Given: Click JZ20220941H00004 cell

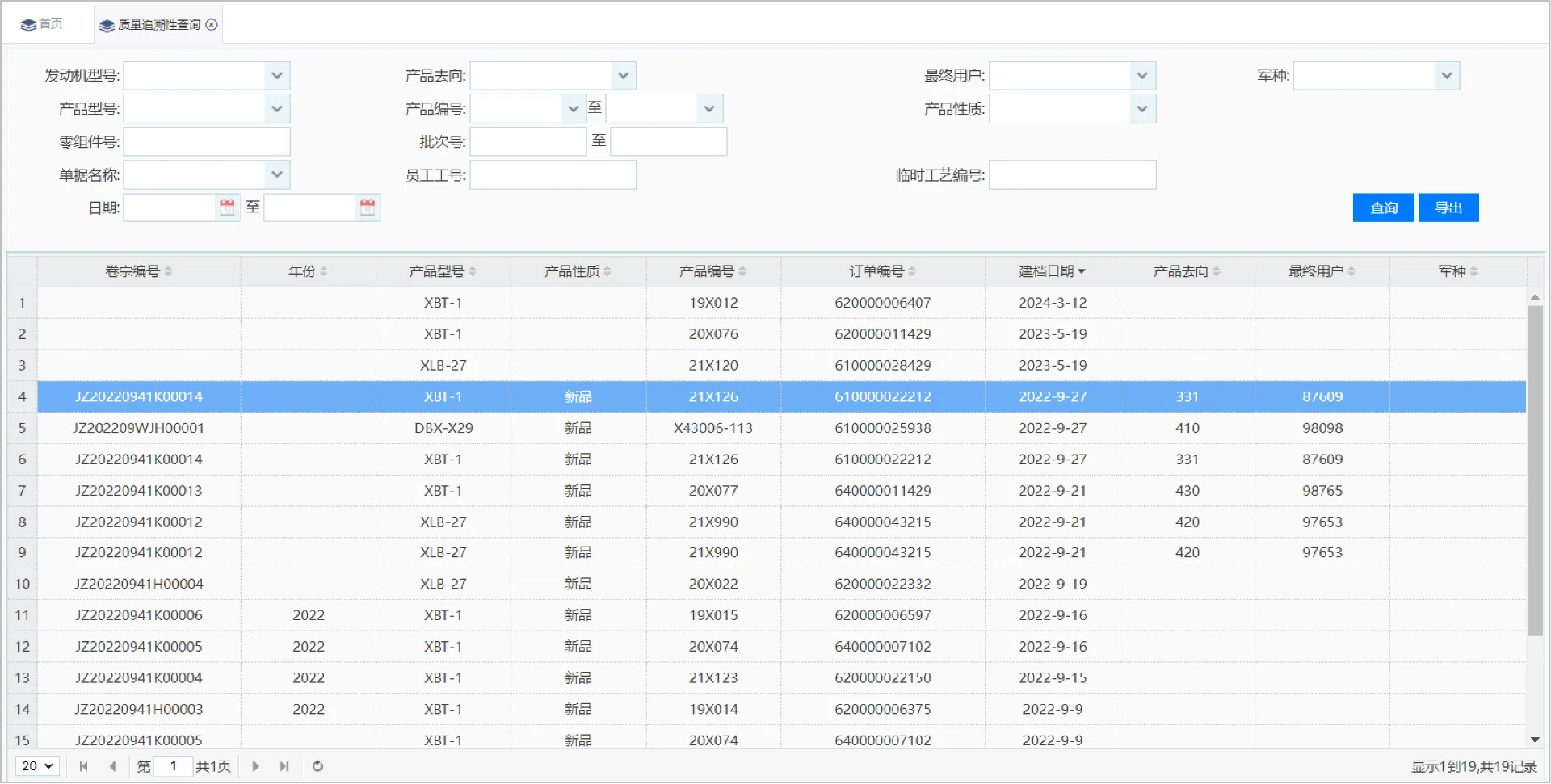Looking at the screenshot, I should tap(139, 584).
